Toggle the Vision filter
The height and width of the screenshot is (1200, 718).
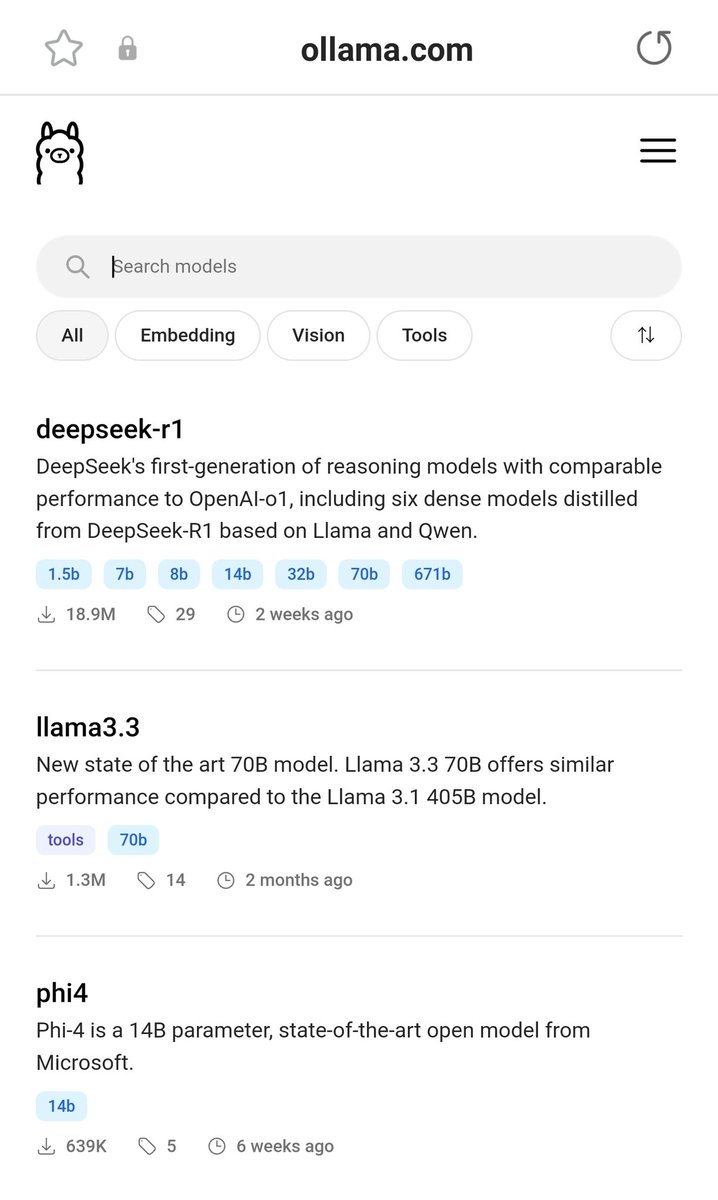point(318,335)
